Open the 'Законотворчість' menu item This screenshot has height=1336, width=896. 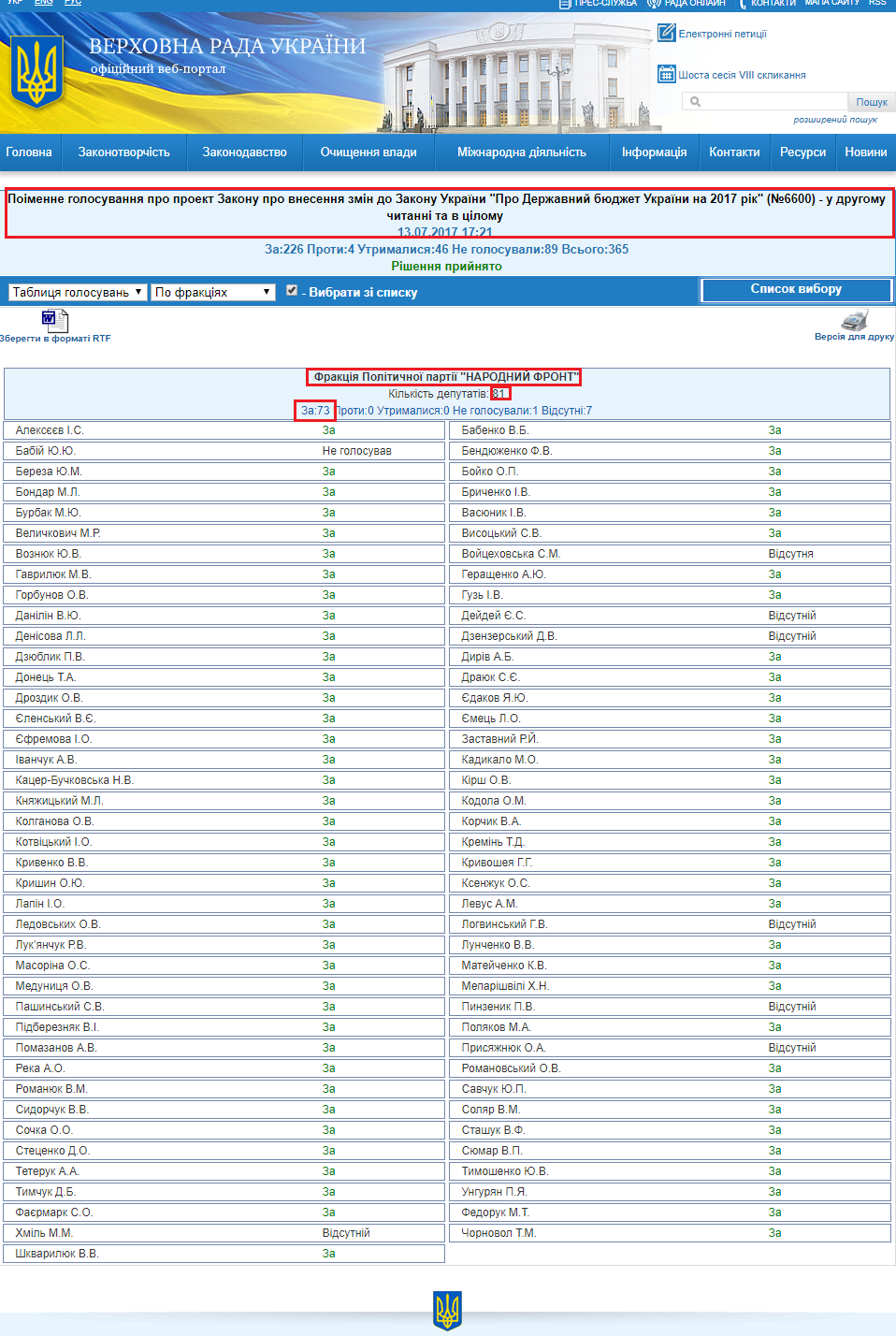point(123,152)
